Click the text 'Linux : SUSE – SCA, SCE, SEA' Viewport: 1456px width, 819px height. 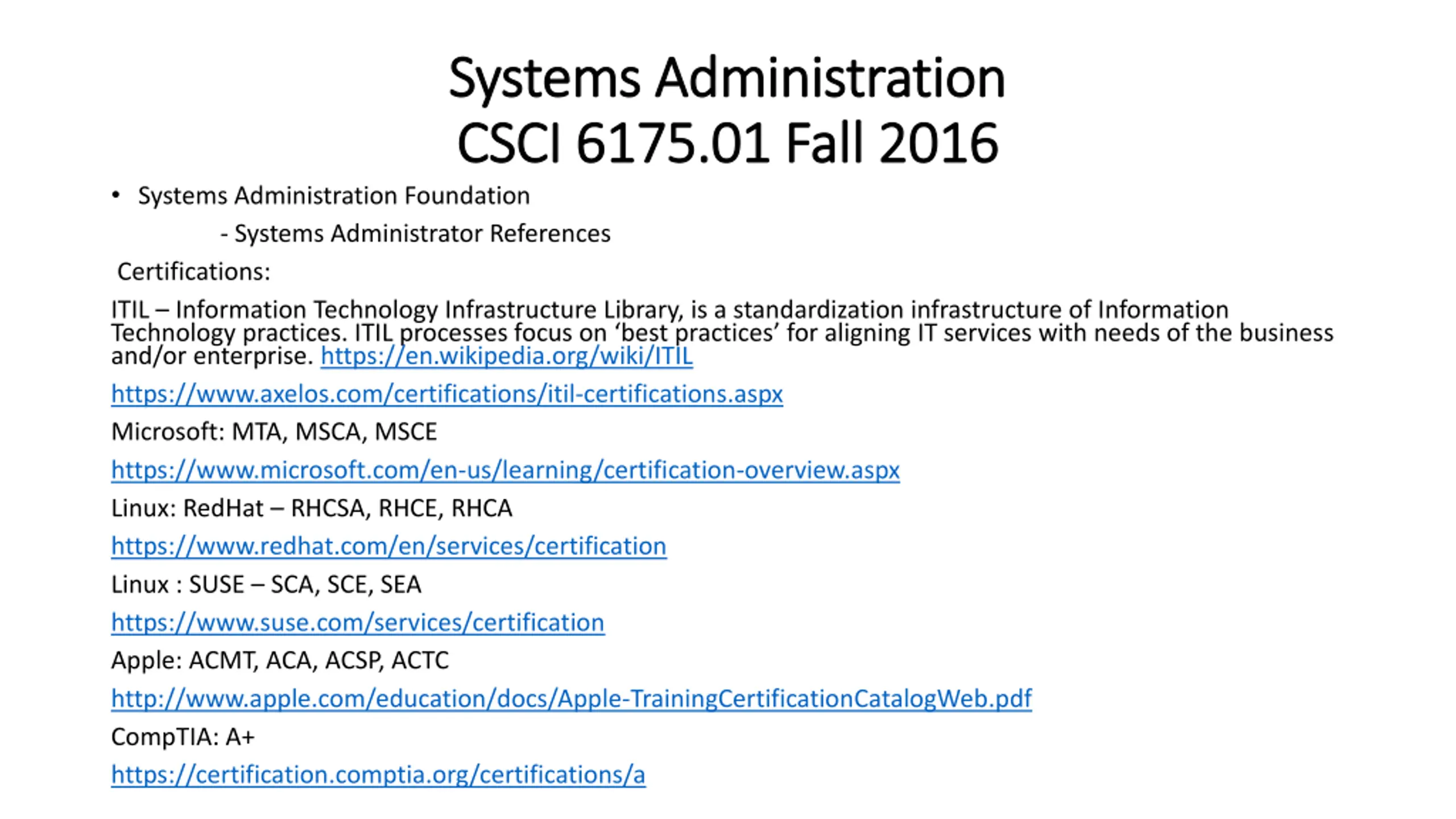(x=266, y=585)
